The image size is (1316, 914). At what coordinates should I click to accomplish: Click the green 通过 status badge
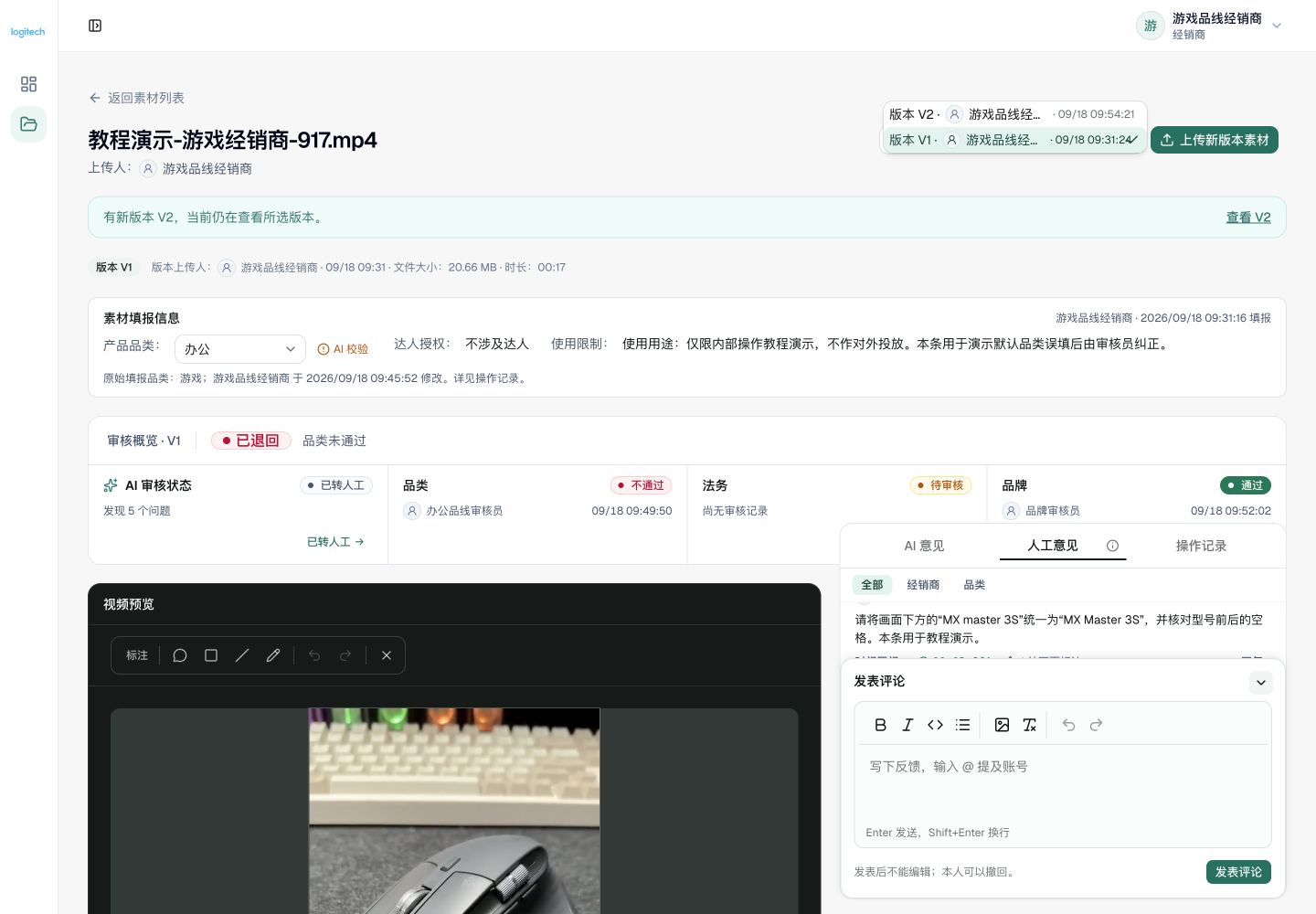tap(1245, 485)
